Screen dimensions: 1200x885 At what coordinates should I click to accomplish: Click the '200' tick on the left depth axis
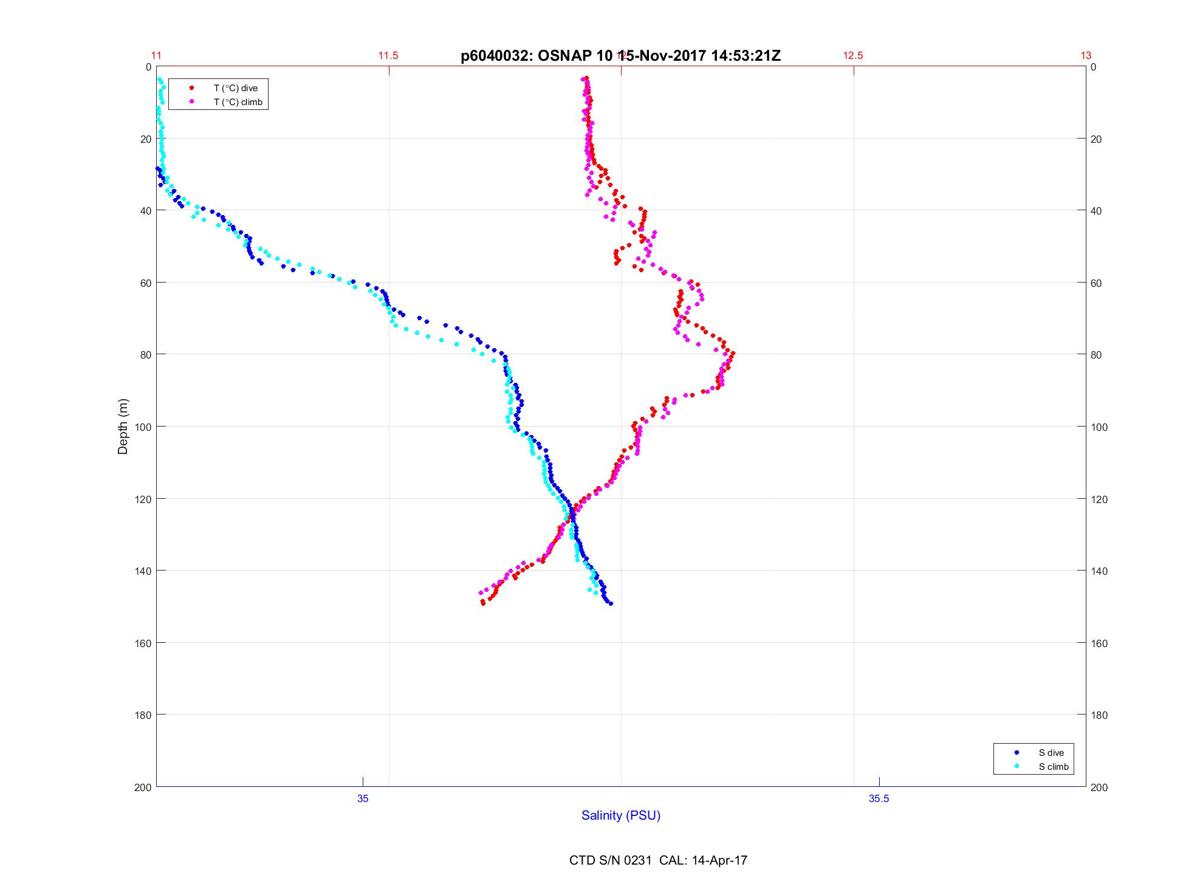pyautogui.click(x=142, y=787)
